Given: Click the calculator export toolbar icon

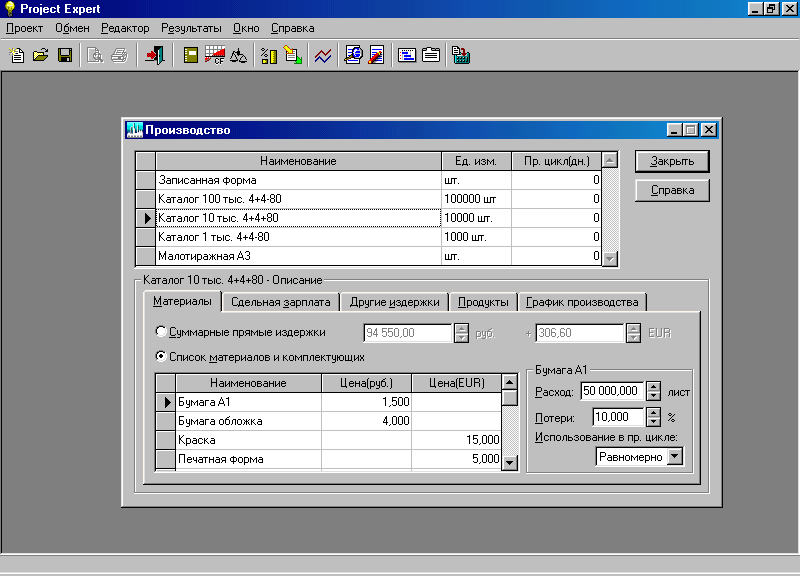Looking at the screenshot, I should (x=461, y=55).
